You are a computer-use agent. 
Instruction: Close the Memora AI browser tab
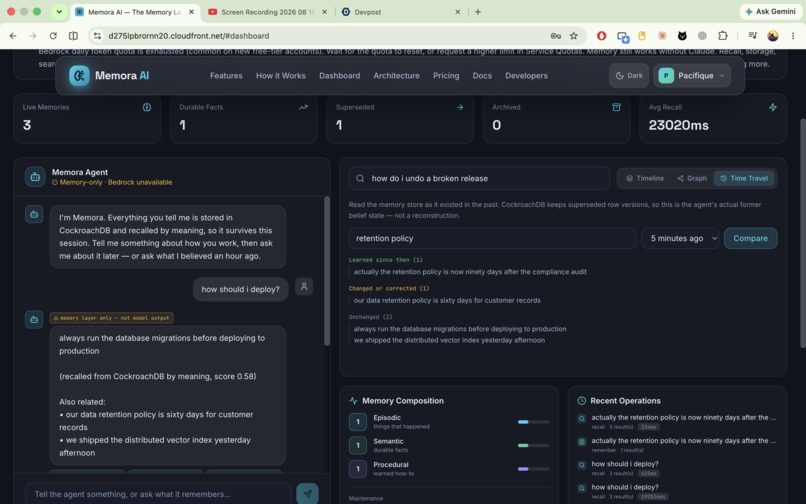tap(191, 12)
